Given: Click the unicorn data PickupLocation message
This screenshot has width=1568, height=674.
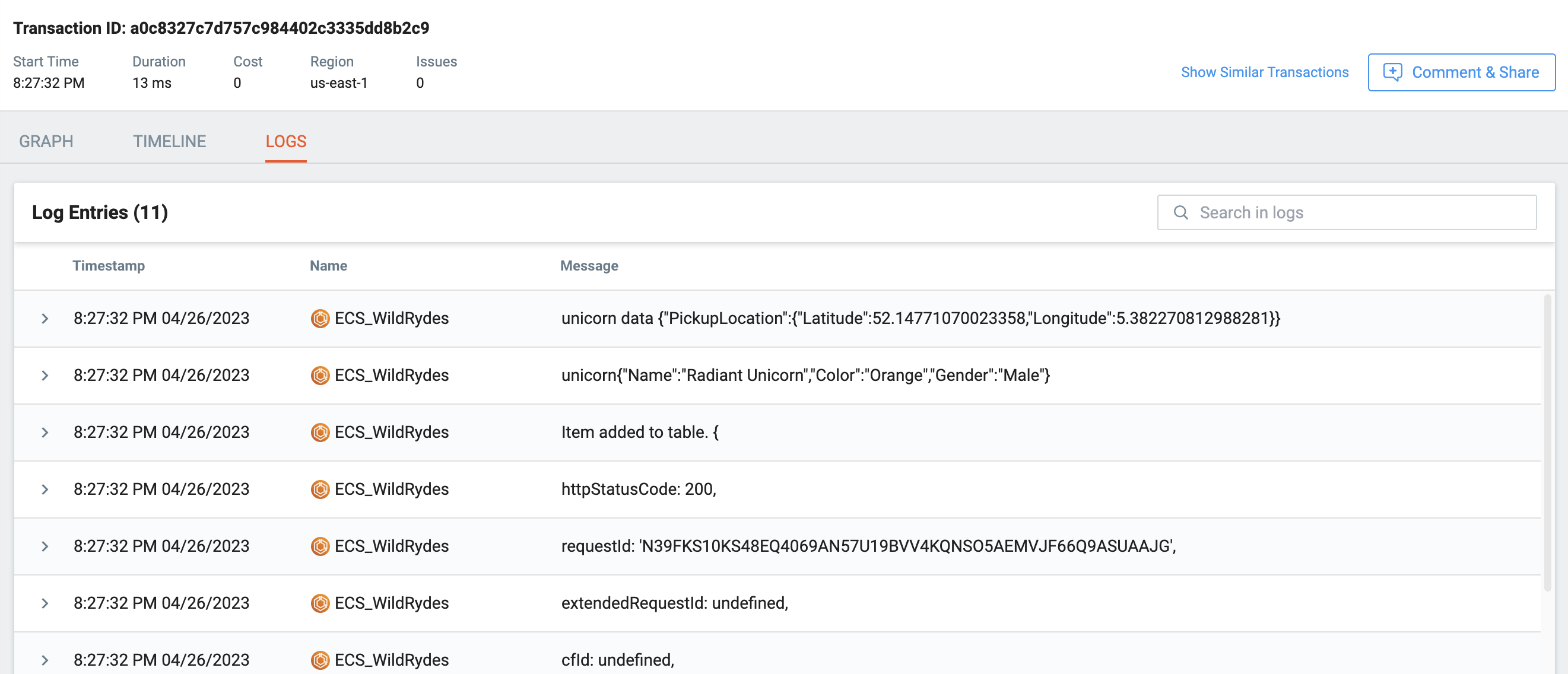Looking at the screenshot, I should pos(921,318).
